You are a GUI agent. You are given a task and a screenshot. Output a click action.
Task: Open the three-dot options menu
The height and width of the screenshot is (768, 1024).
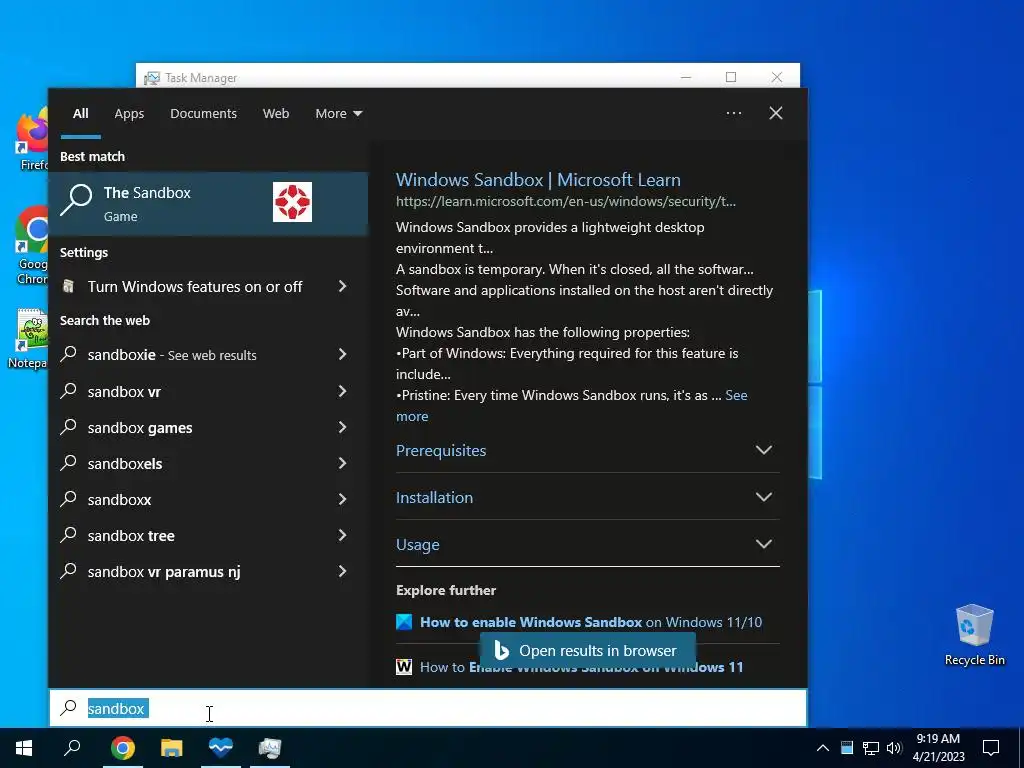733,113
